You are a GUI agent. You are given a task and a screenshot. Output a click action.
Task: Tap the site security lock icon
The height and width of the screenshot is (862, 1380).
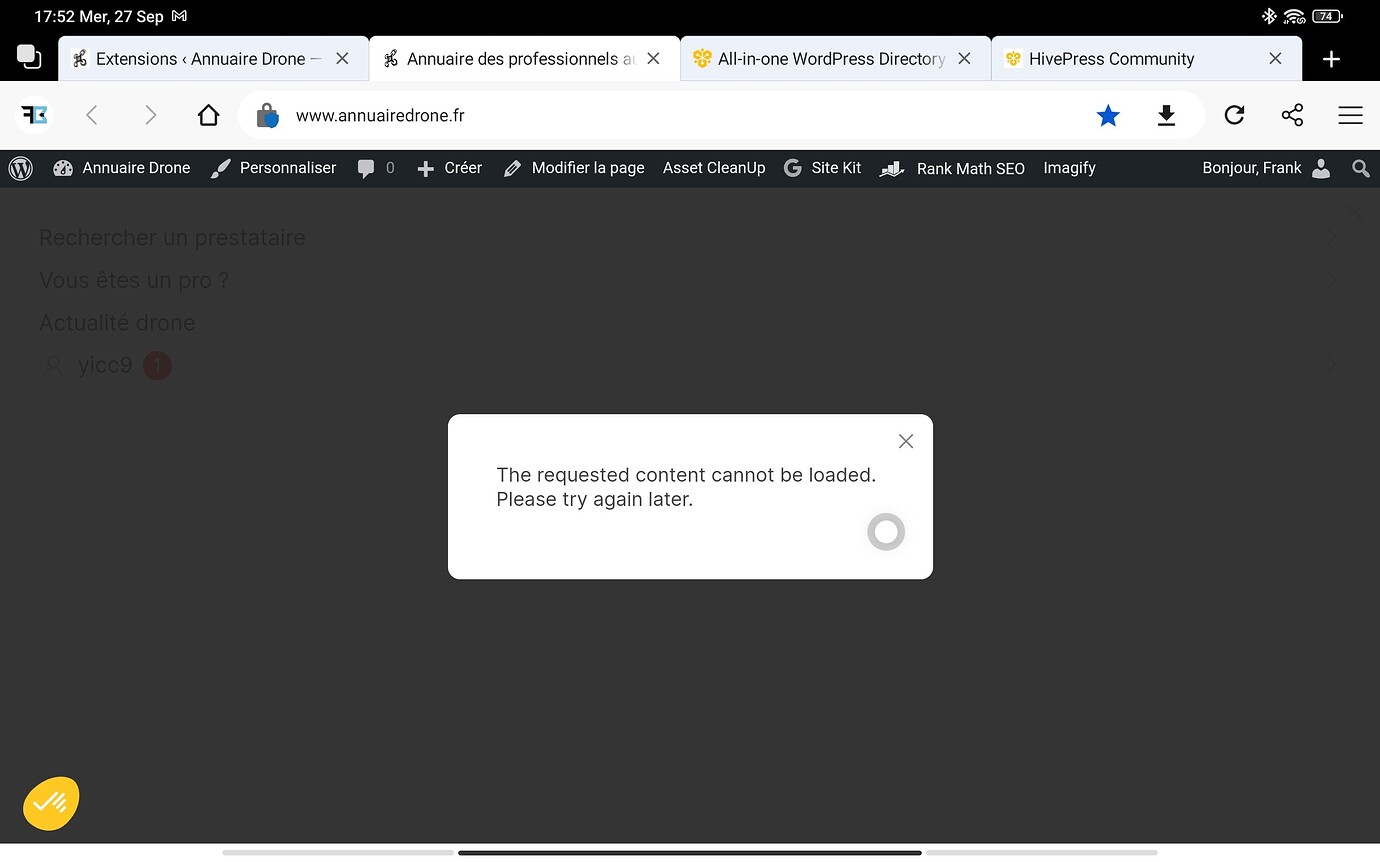pyautogui.click(x=267, y=116)
